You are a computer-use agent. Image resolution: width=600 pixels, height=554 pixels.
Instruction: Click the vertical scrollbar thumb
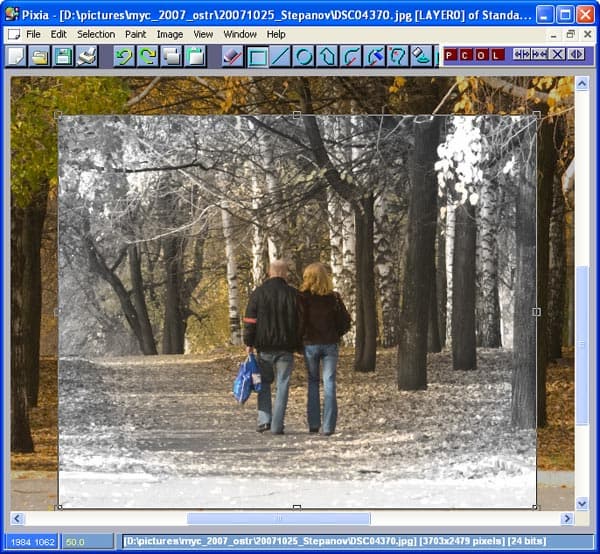[582, 345]
